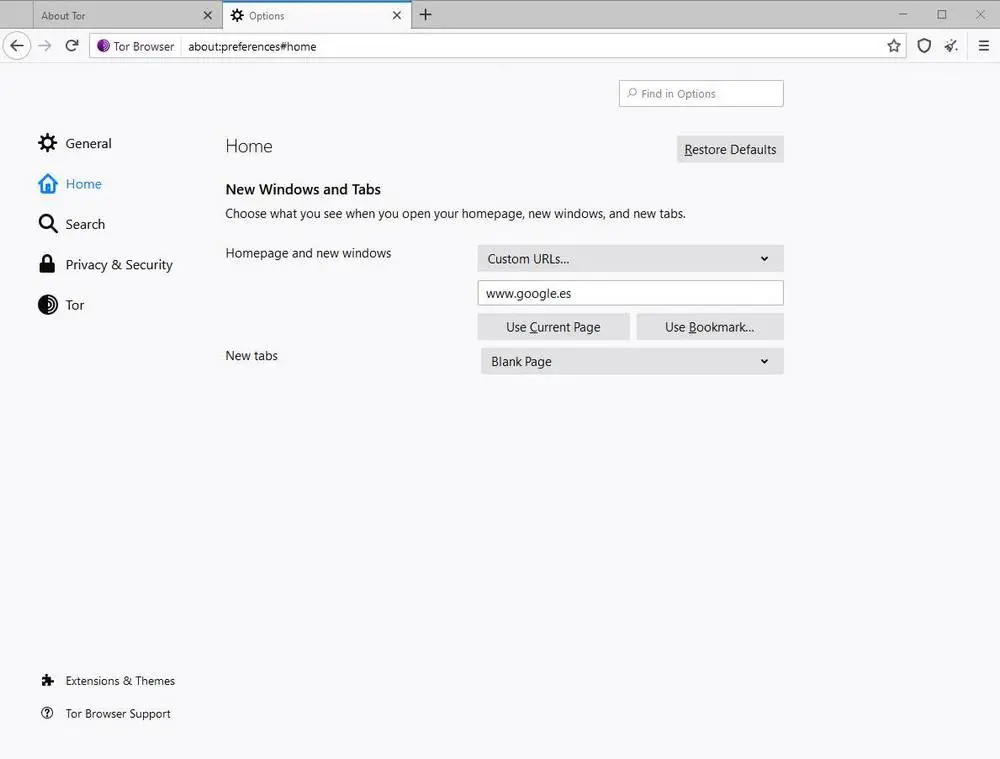Maximize the browser window

point(942,14)
